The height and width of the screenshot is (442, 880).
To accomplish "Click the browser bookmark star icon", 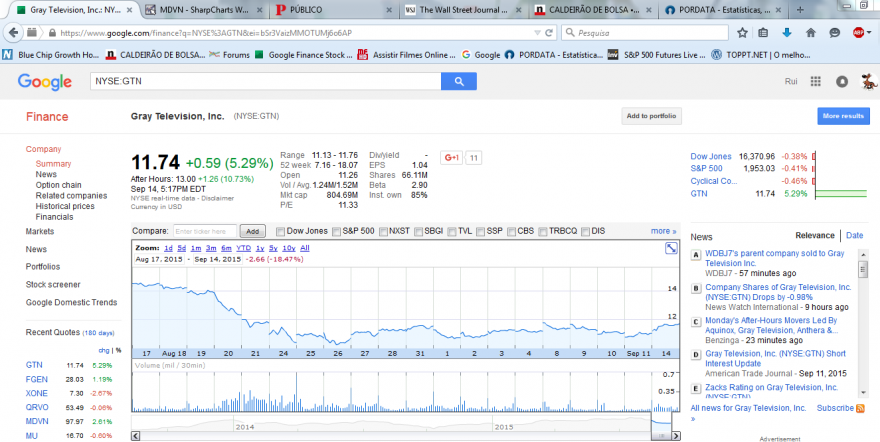I will [742, 33].
